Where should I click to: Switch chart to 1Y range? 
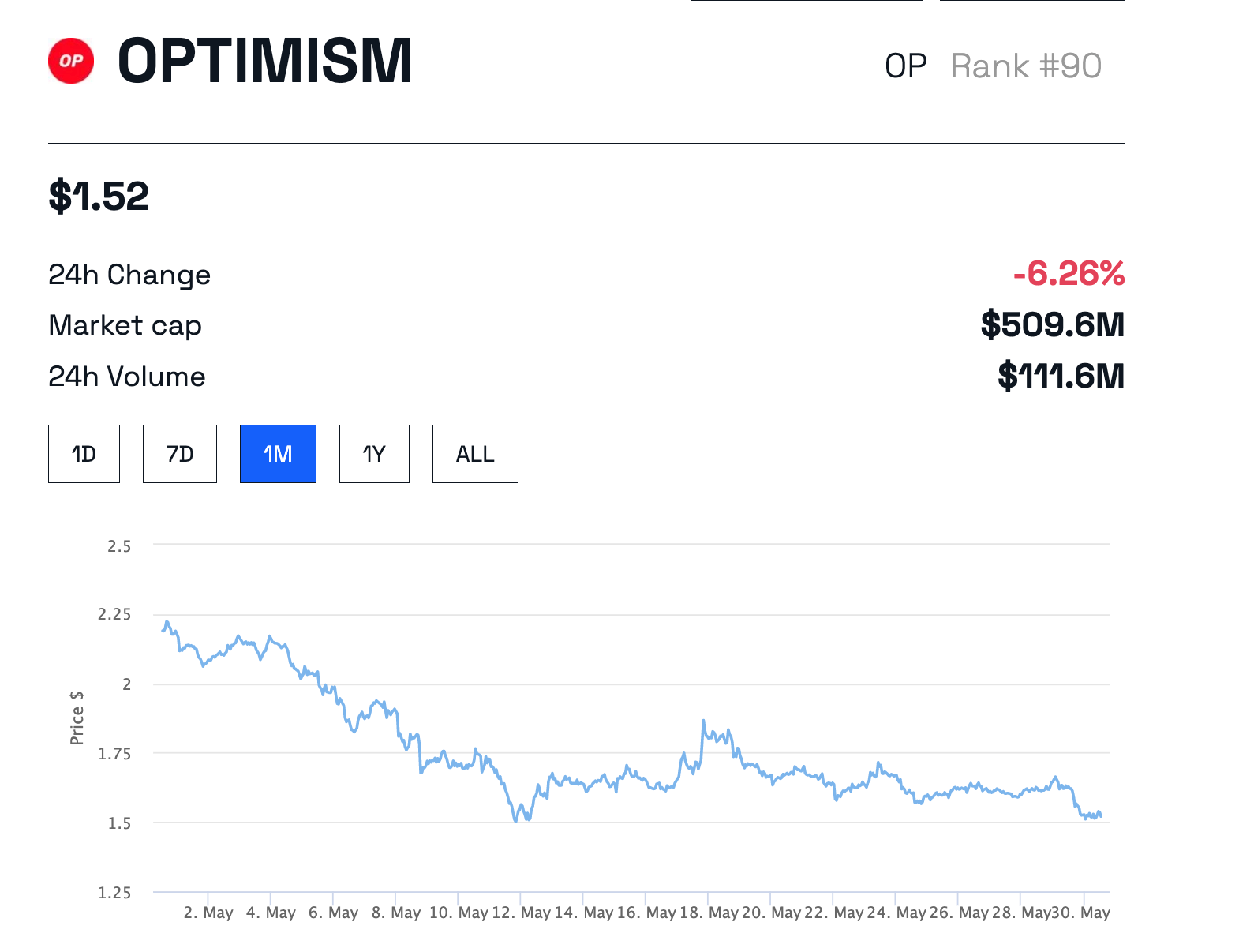tap(374, 454)
